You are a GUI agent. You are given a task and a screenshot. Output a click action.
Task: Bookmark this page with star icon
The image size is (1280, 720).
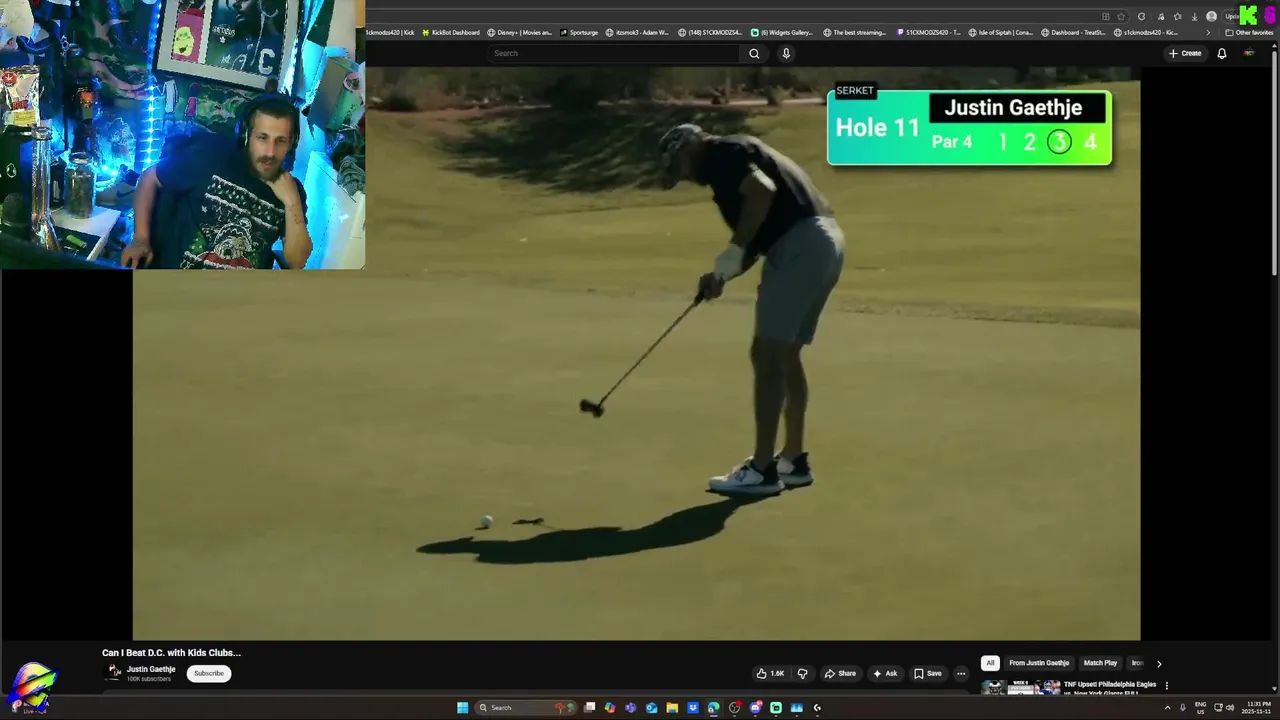coord(1121,17)
